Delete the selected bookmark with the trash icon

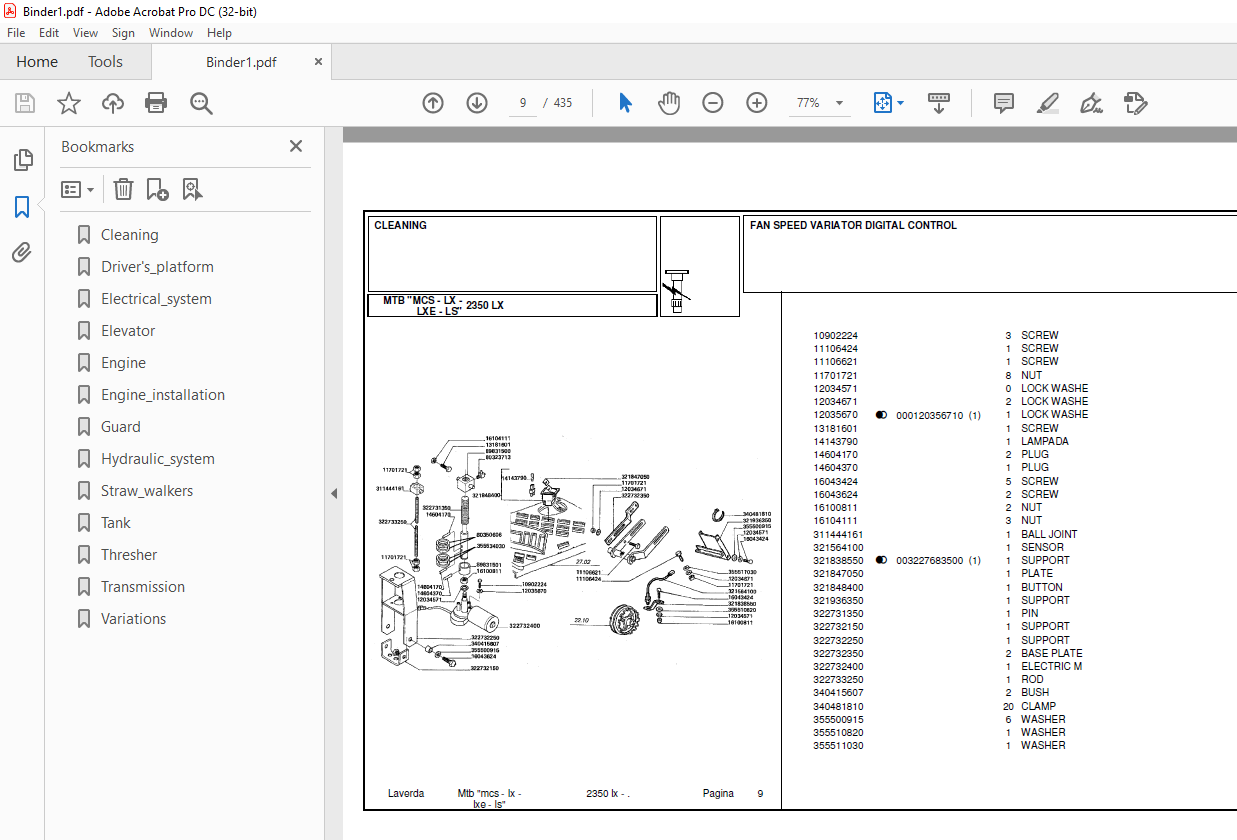123,189
